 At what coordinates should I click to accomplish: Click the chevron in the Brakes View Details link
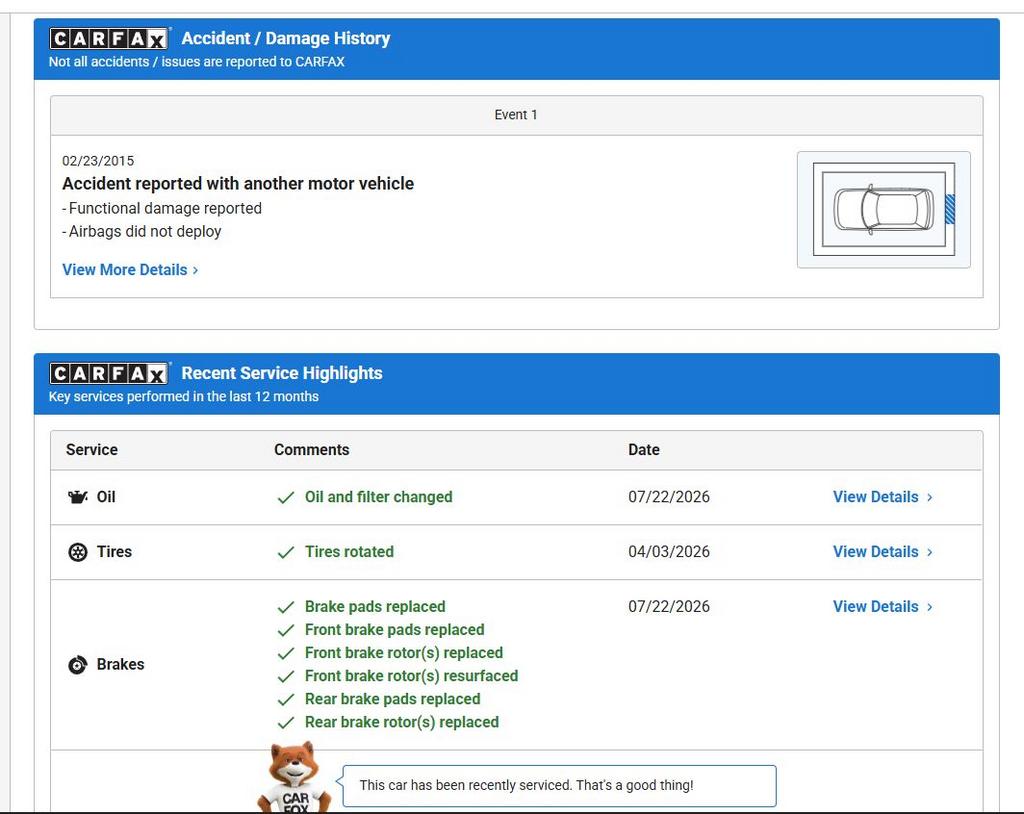coord(929,608)
